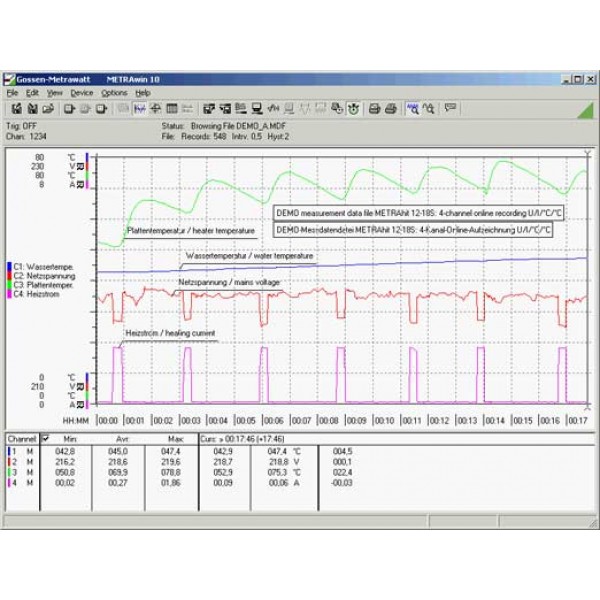
Task: Click the DEMO measurement data file annotation box
Action: coord(413,212)
